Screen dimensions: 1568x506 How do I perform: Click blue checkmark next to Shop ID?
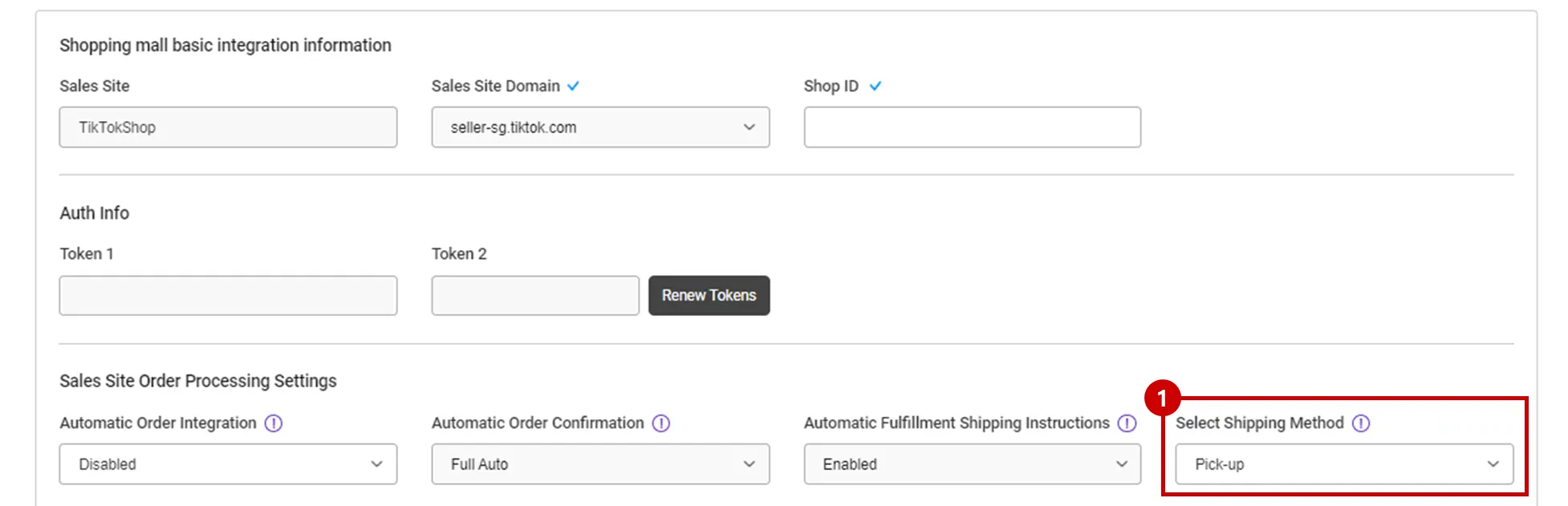pyautogui.click(x=875, y=86)
